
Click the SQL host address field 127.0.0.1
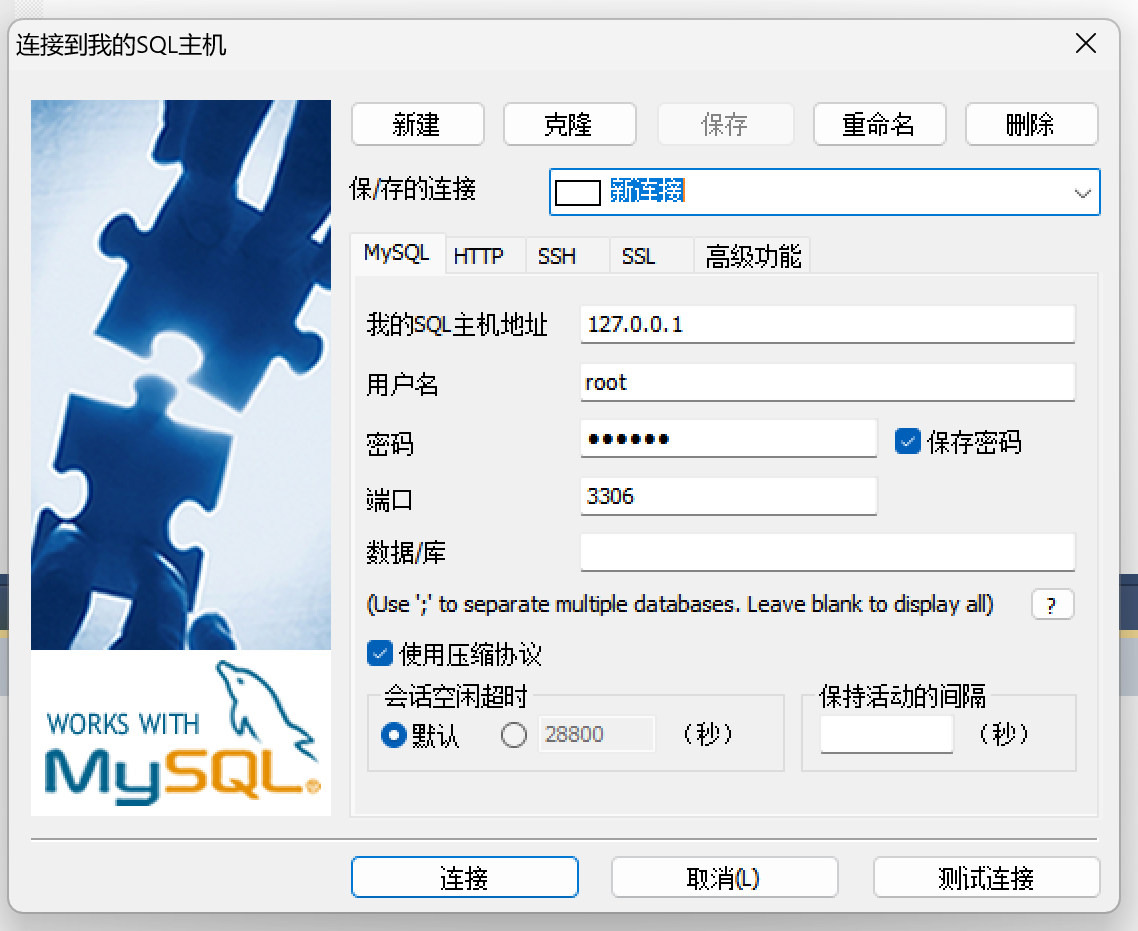[827, 324]
